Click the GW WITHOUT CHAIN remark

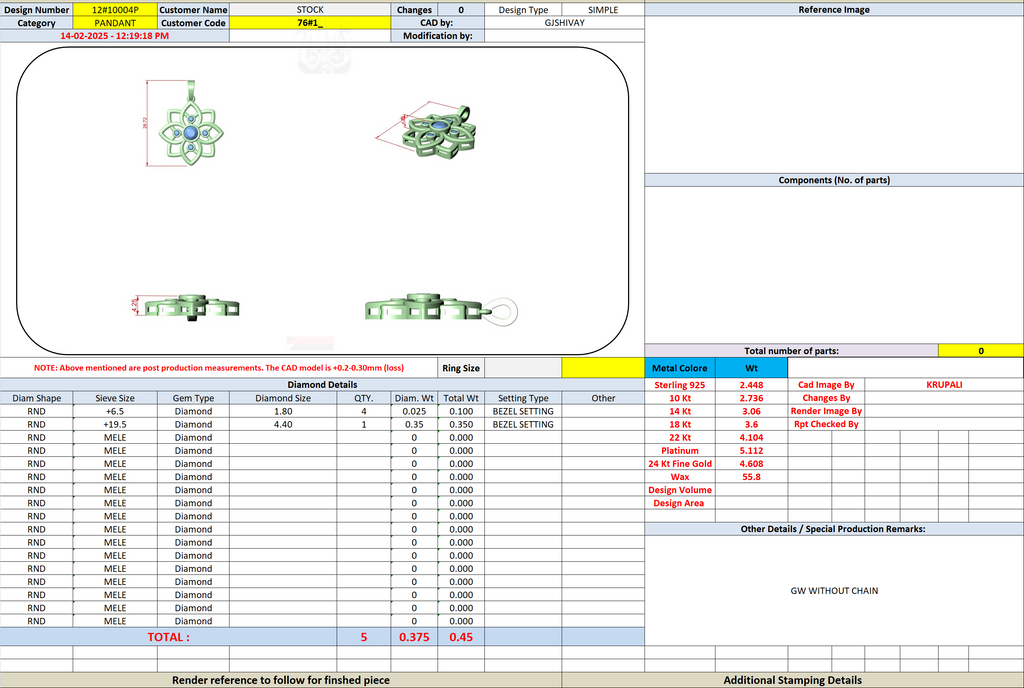coord(834,591)
